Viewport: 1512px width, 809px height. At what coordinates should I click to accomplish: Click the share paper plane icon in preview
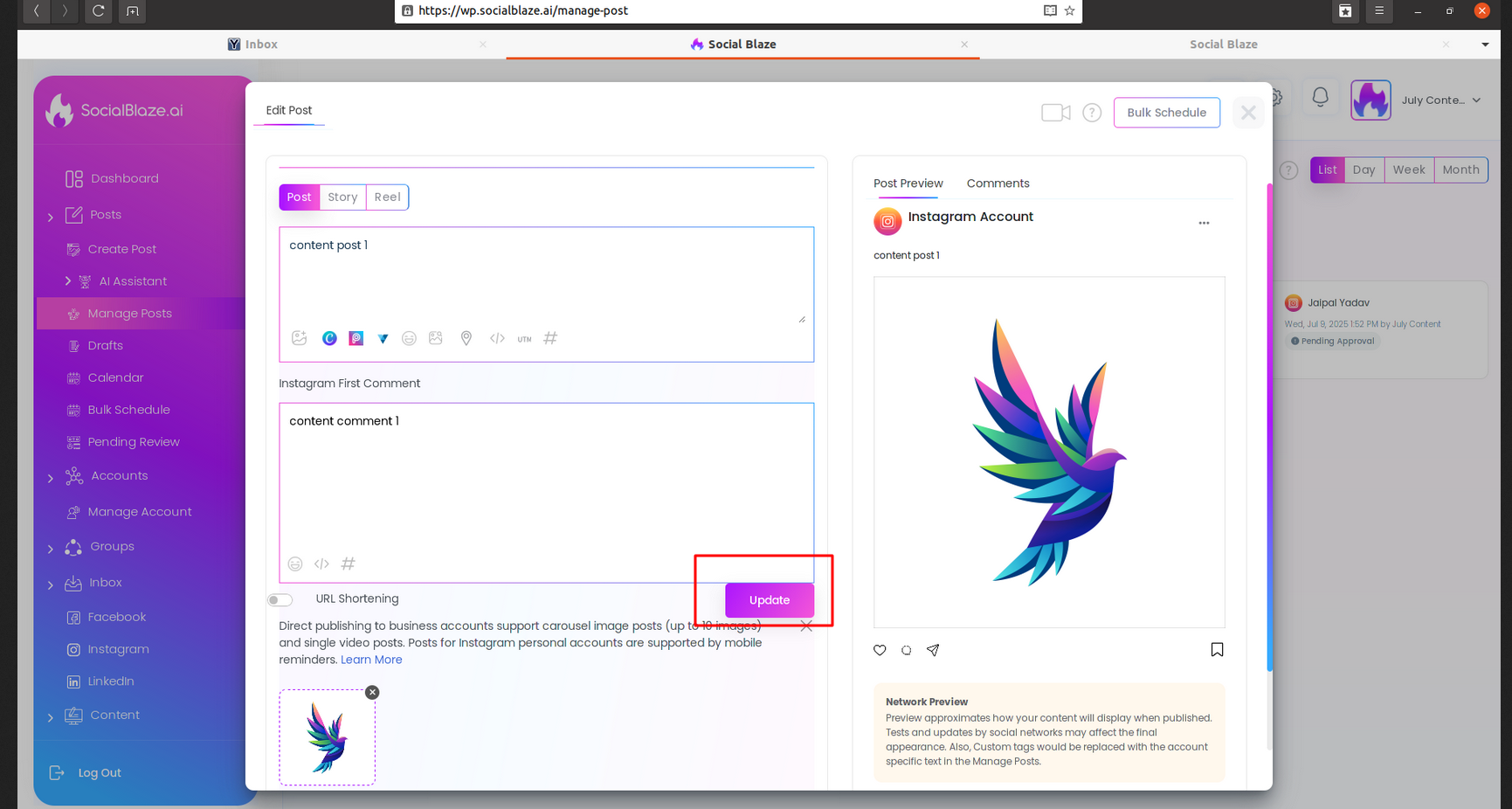[x=933, y=650]
